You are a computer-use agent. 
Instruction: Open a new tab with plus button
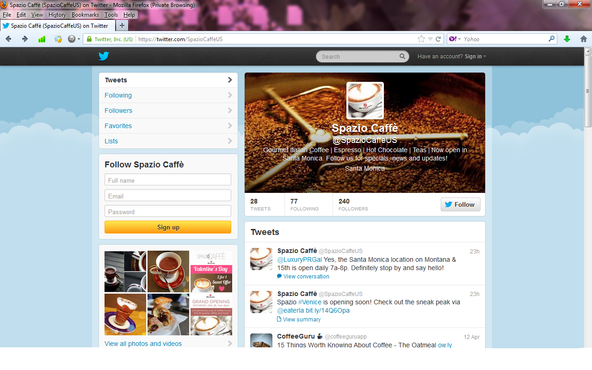pyautogui.click(x=122, y=25)
